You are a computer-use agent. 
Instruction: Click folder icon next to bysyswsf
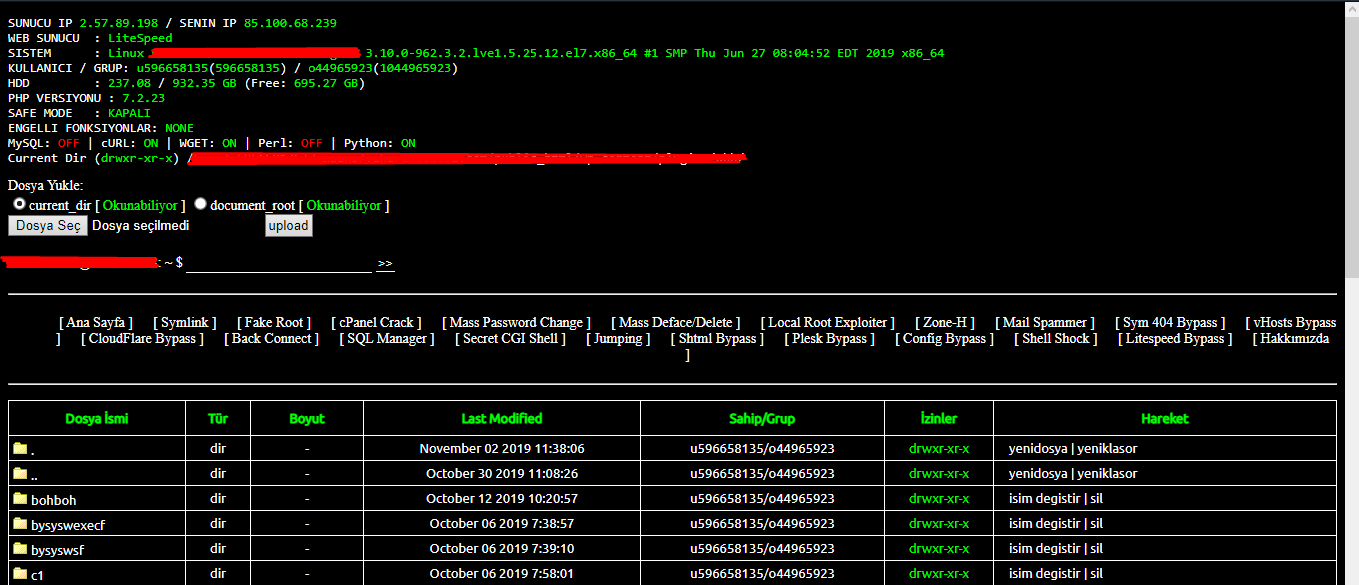click(x=20, y=548)
